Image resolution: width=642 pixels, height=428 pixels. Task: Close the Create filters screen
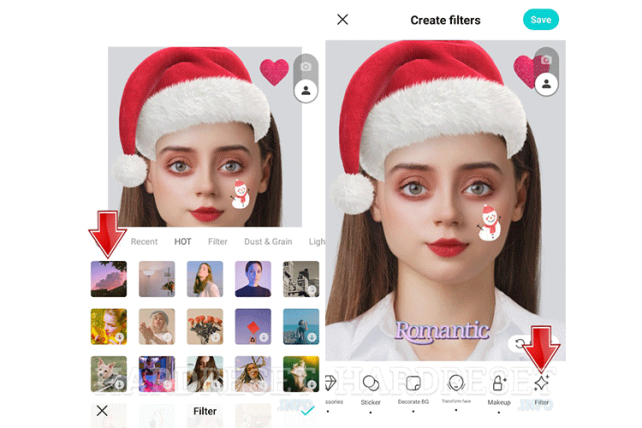point(343,19)
